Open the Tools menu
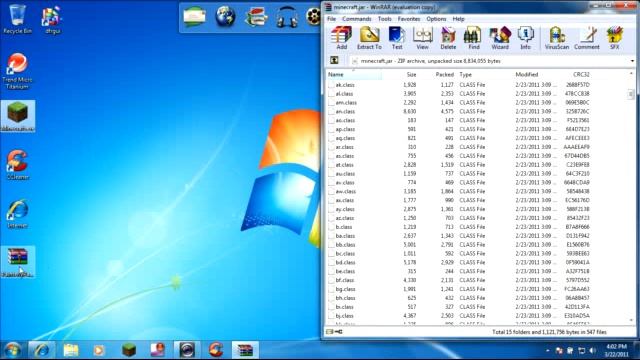This screenshot has width=640, height=360. tap(384, 19)
